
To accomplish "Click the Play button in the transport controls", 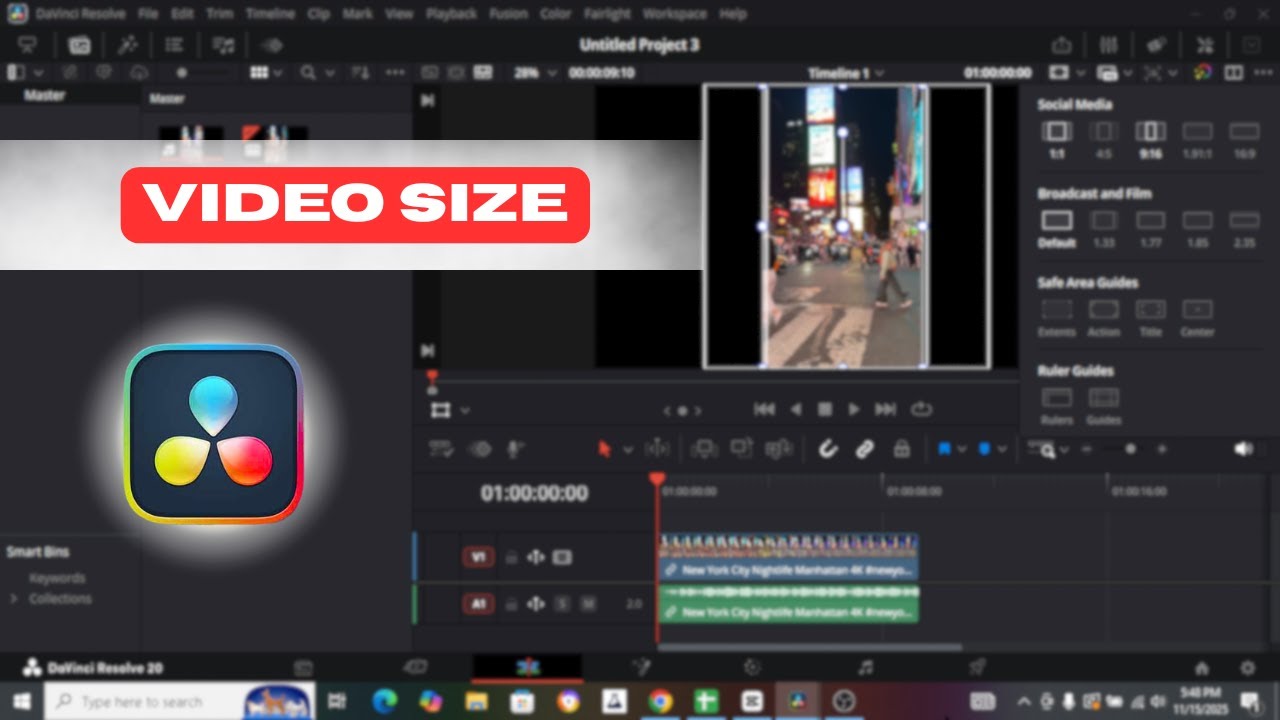I will [x=854, y=409].
